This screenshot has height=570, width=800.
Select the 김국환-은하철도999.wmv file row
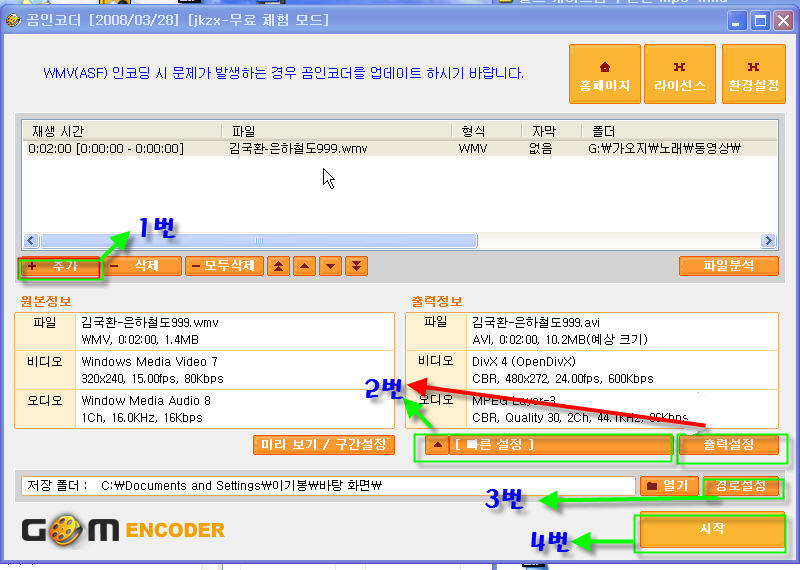(x=400, y=148)
